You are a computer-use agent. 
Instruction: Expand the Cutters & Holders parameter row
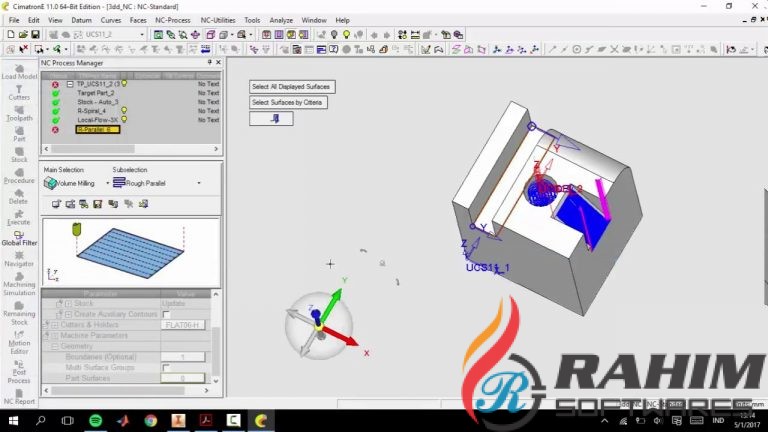pos(54,325)
